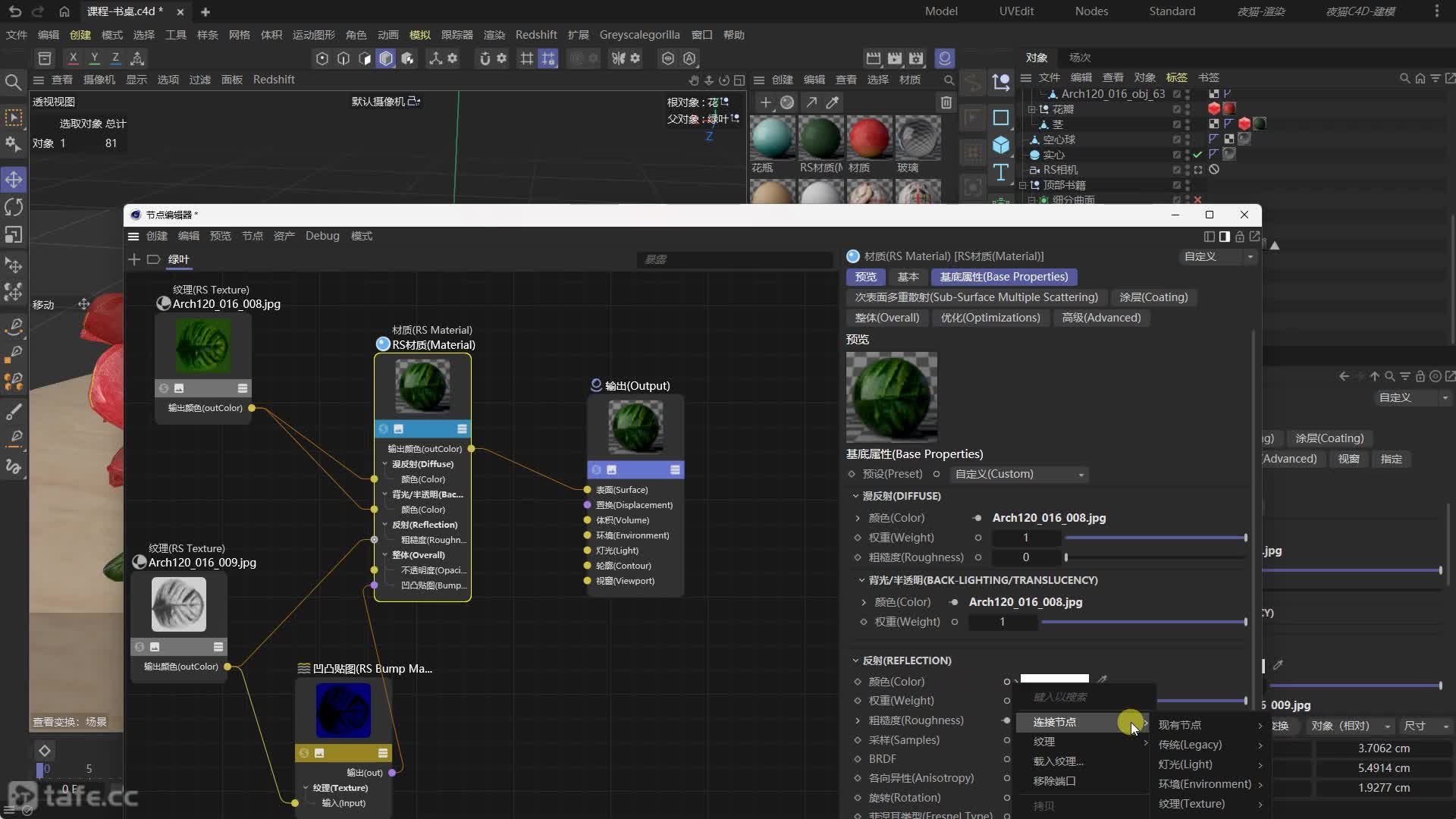Switch to 涂层(Coating) tab in node editor
The width and height of the screenshot is (1456, 819).
(1153, 297)
